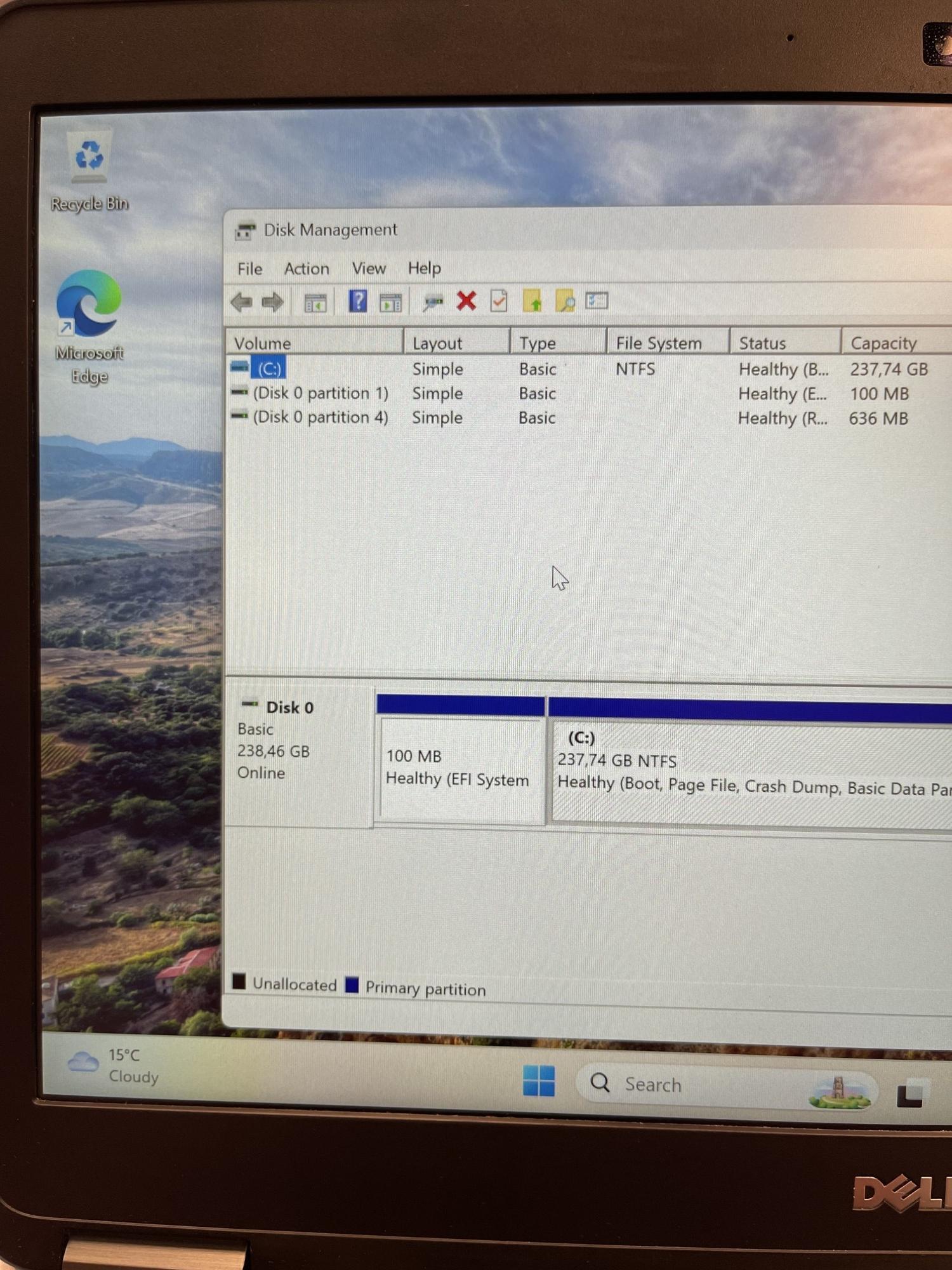Screen dimensions: 952x1270
Task: Click the "237,74 GB" capacity cell
Action: (889, 369)
